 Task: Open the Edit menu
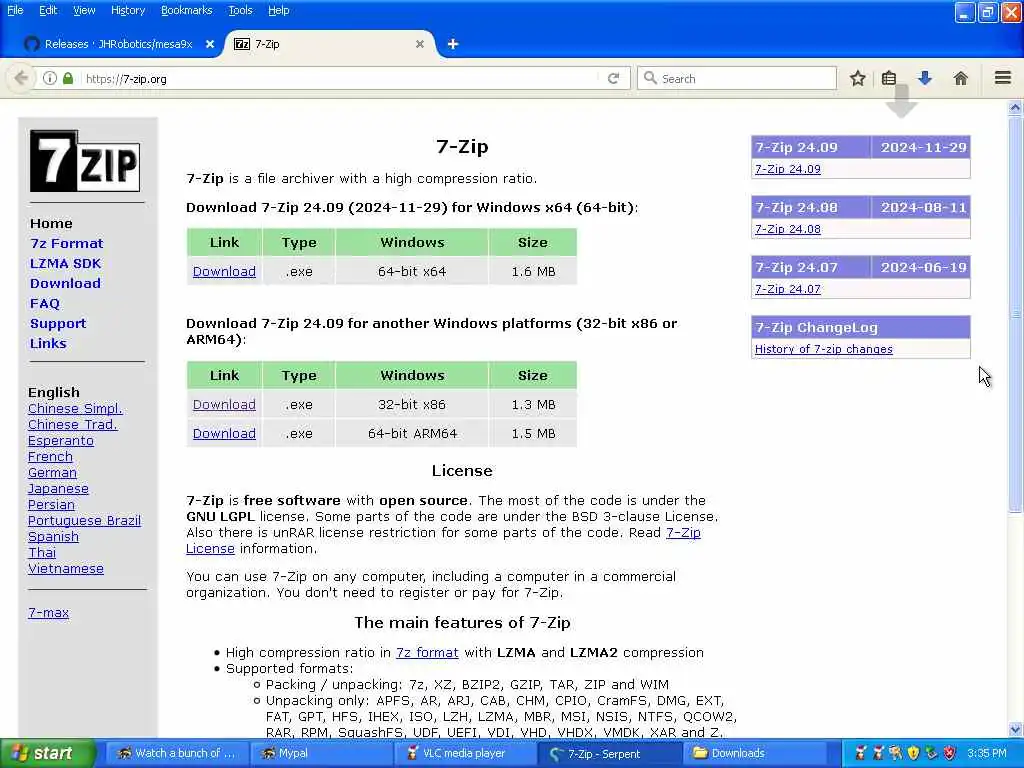[x=48, y=10]
